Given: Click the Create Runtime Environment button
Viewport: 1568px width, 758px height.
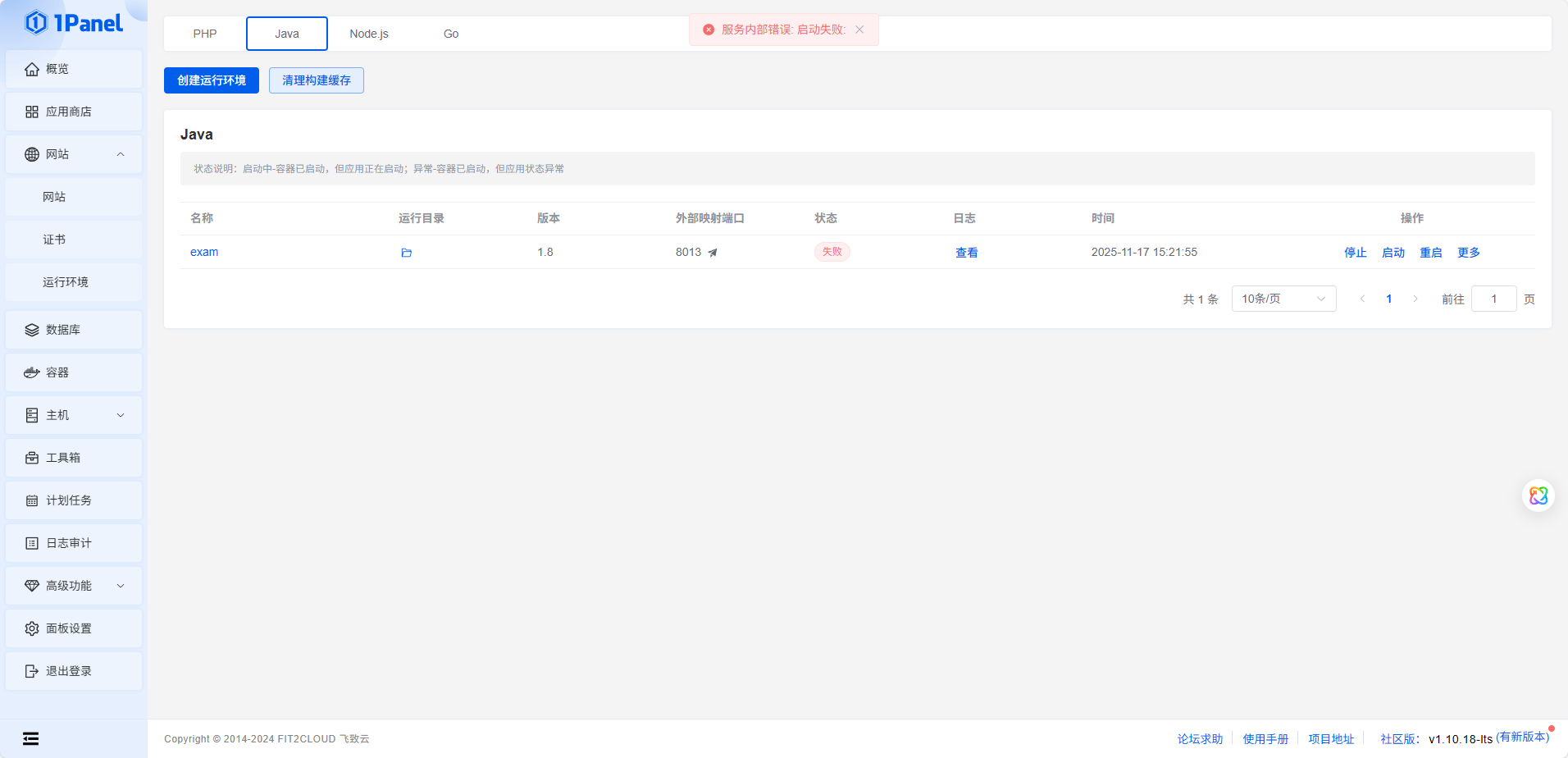Looking at the screenshot, I should (212, 80).
